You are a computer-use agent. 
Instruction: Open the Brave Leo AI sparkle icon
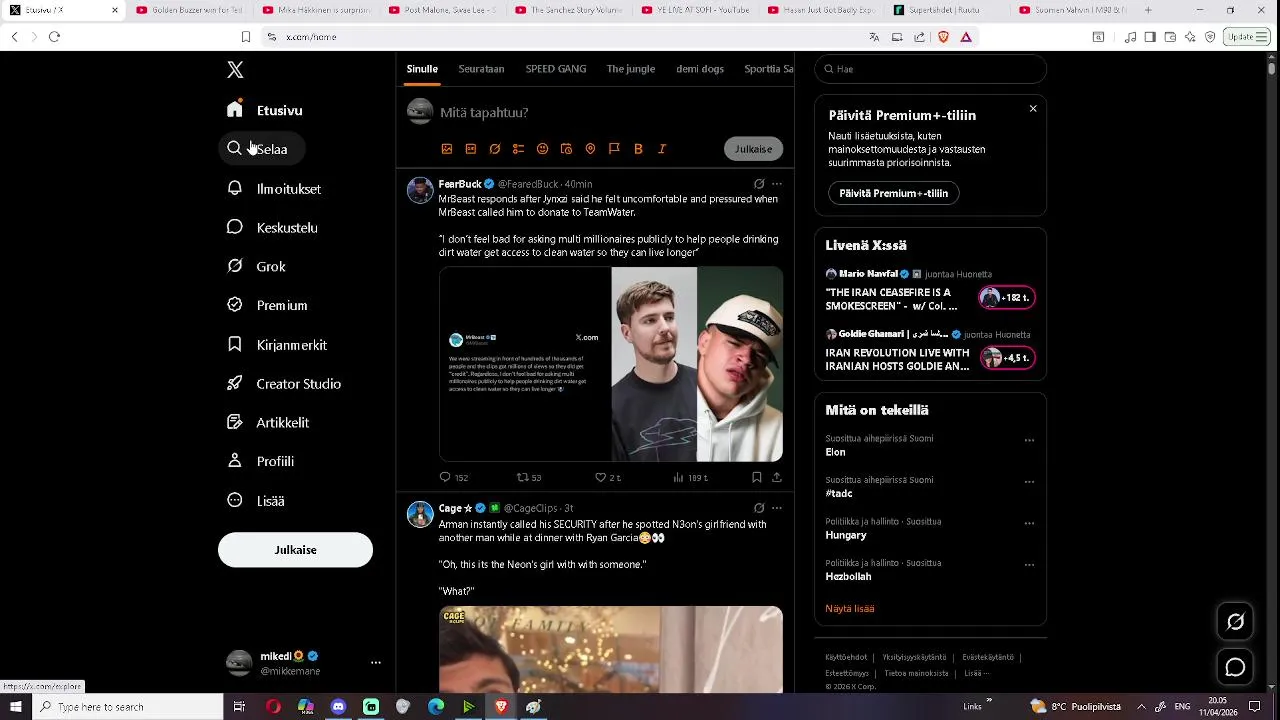(x=1190, y=37)
